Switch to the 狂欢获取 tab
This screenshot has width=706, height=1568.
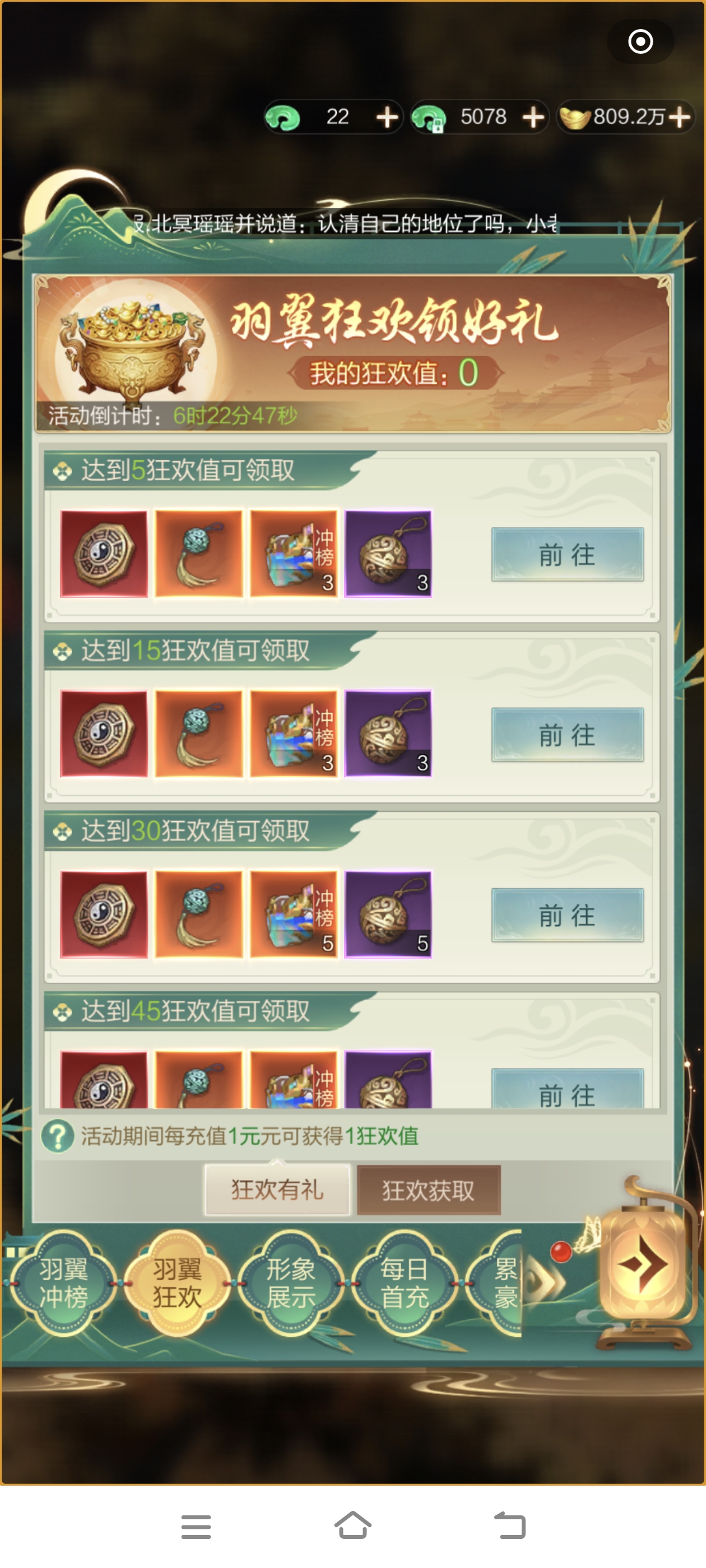tap(428, 1190)
